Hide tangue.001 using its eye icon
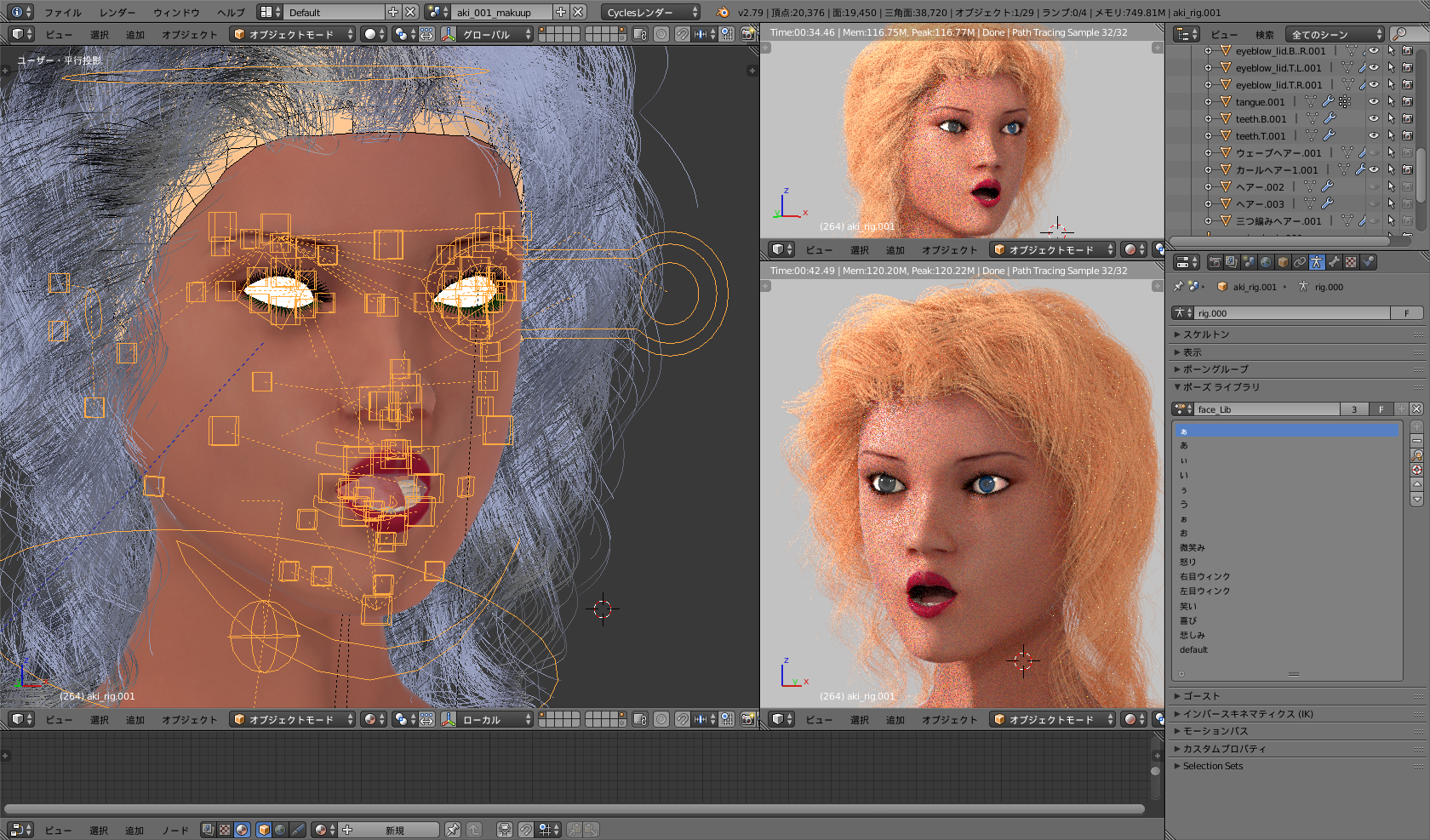This screenshot has height=840, width=1430. [1373, 102]
